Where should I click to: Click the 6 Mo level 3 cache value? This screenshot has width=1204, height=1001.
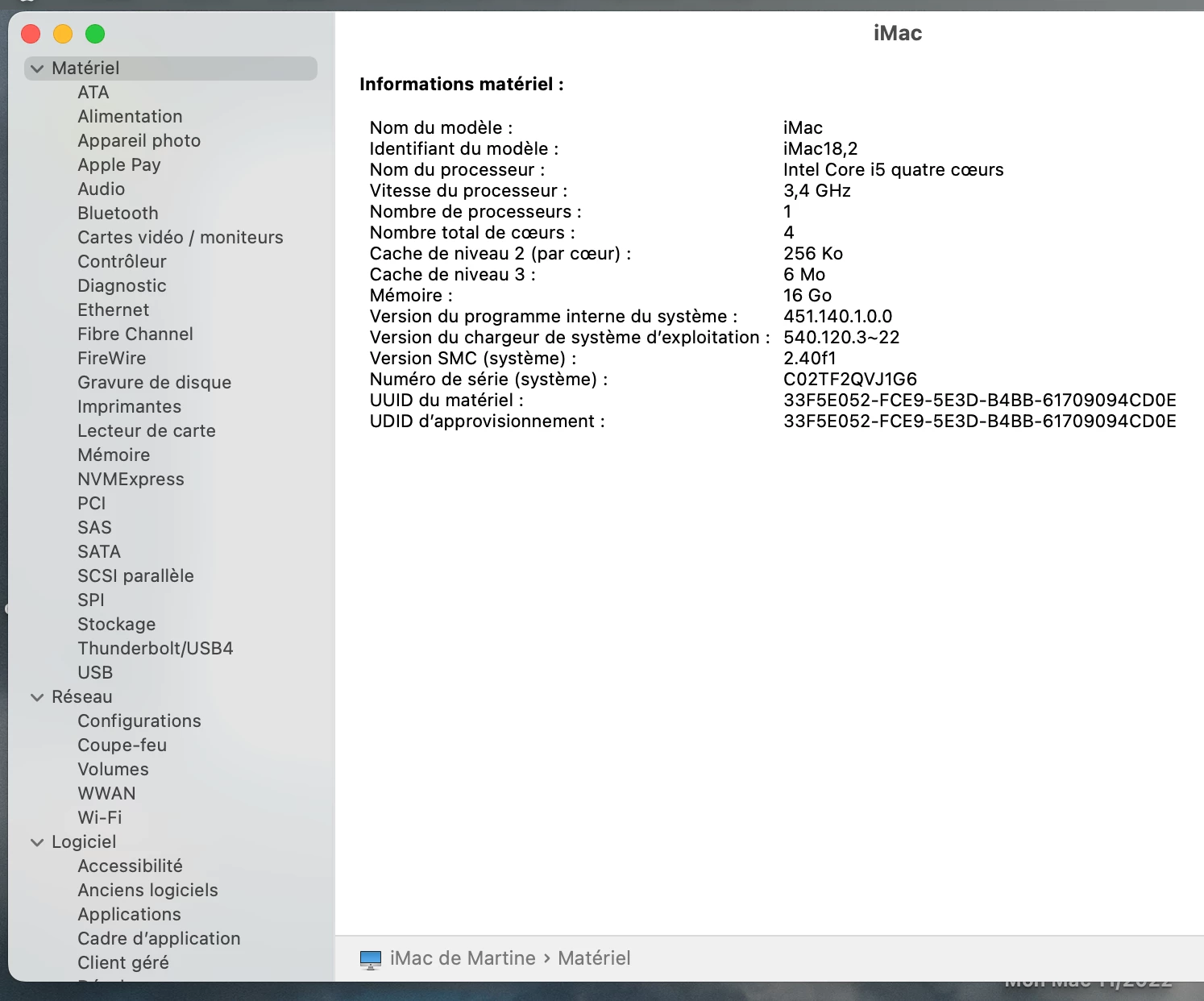tap(804, 275)
